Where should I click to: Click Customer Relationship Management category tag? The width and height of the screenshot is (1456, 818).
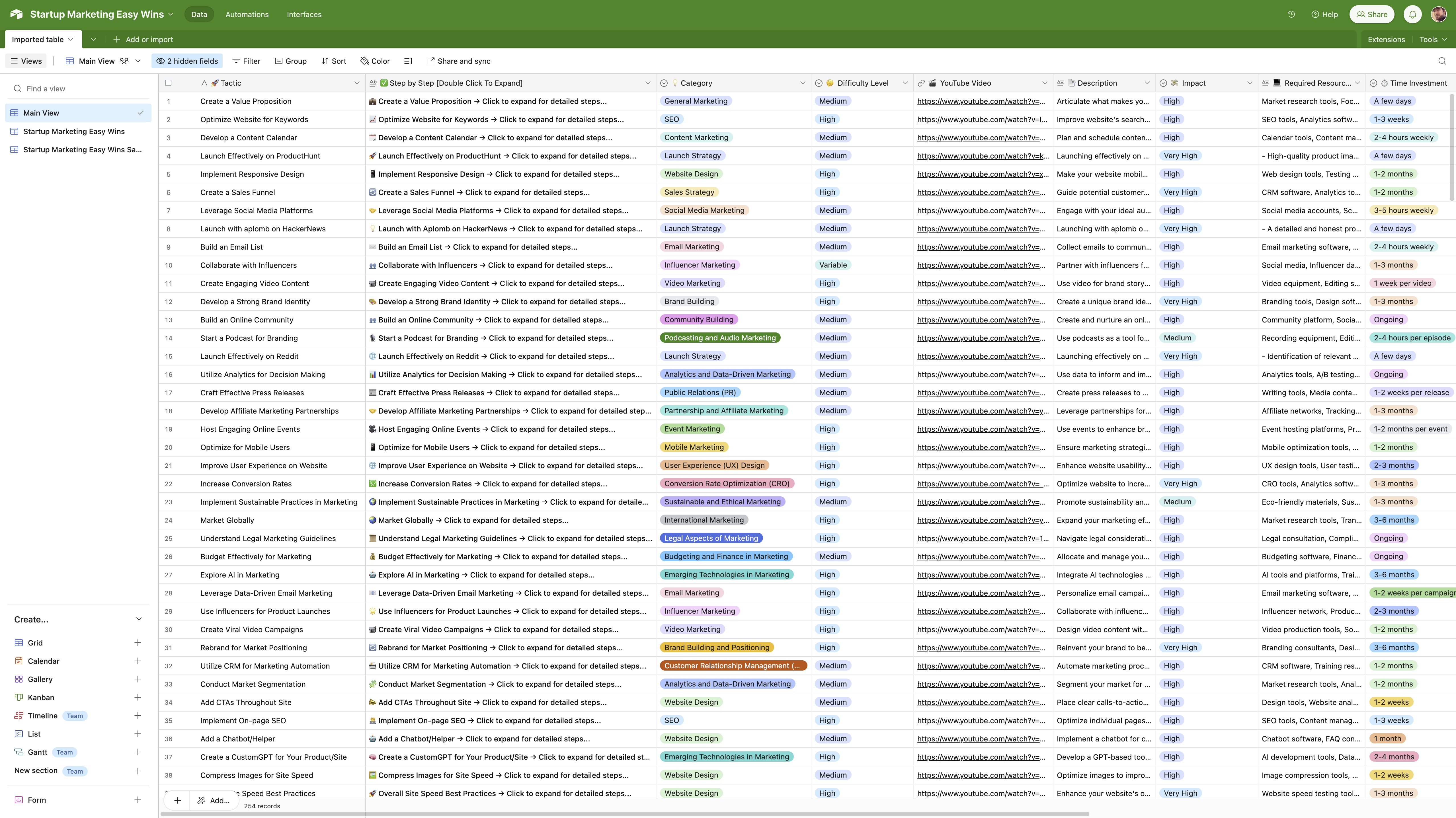click(733, 666)
